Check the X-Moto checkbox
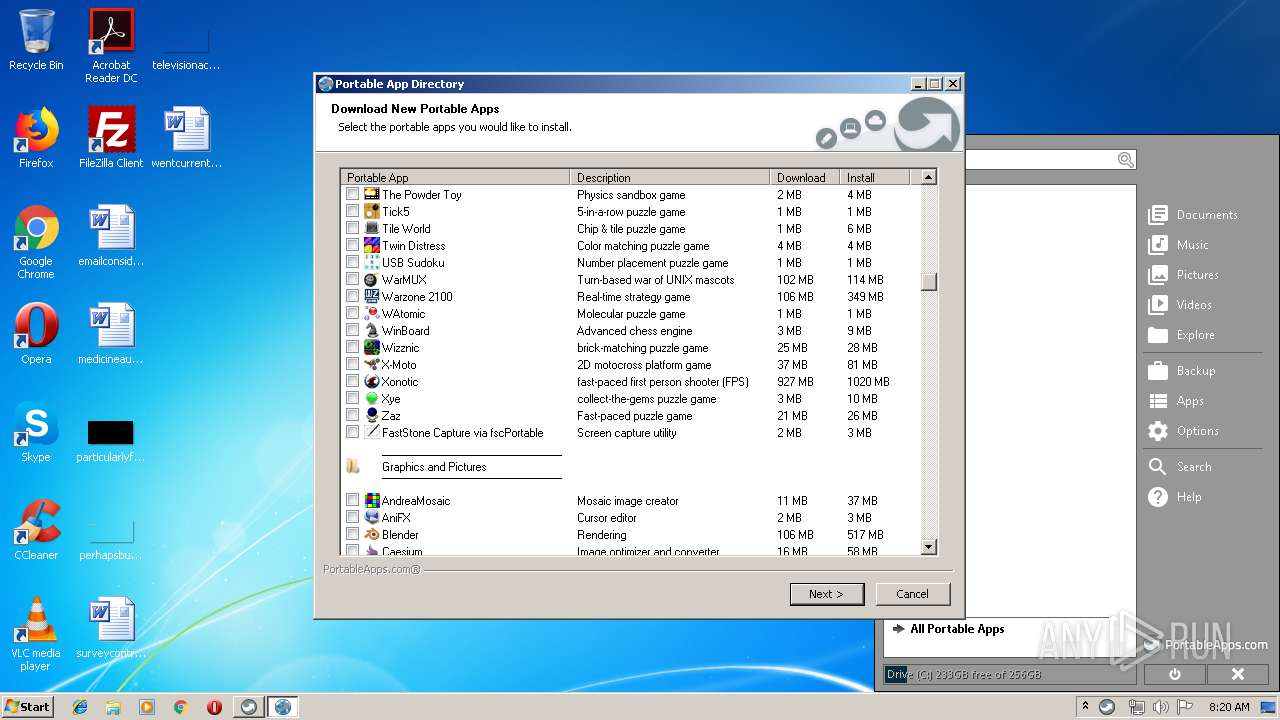Image resolution: width=1280 pixels, height=720 pixels. pos(352,365)
